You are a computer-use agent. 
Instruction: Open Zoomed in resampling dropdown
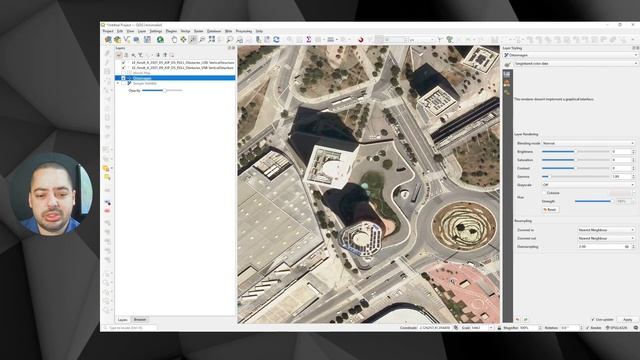pyautogui.click(x=606, y=230)
